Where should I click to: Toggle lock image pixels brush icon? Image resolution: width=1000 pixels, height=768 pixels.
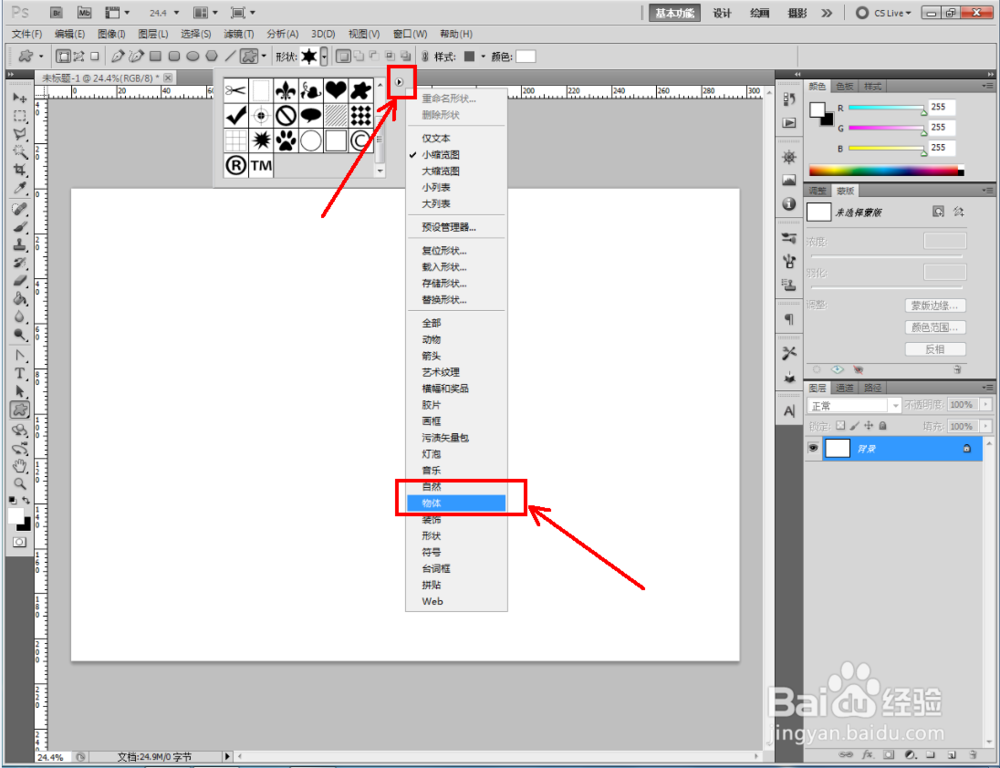point(855,425)
